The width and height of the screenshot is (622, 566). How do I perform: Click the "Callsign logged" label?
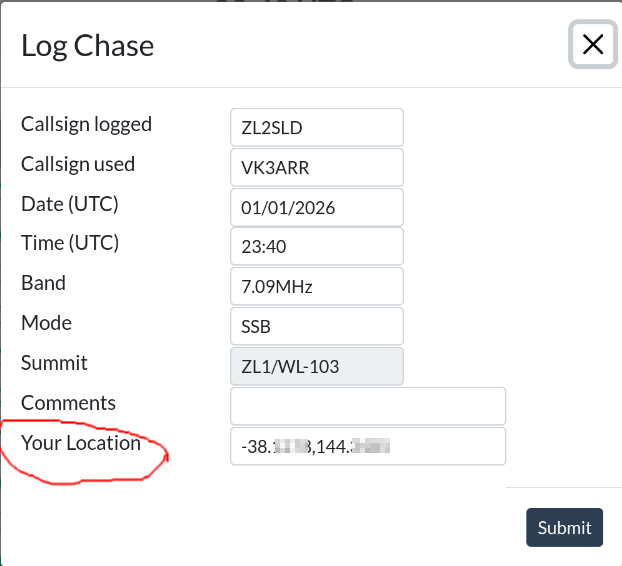(x=86, y=125)
